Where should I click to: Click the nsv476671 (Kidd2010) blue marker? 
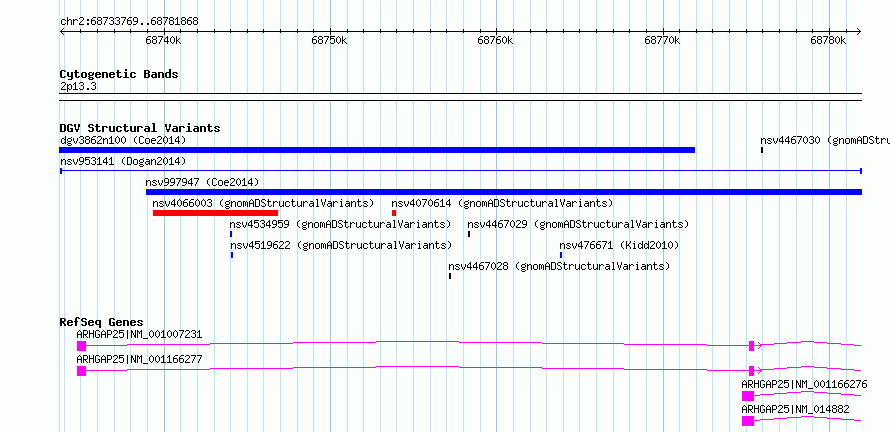561,255
